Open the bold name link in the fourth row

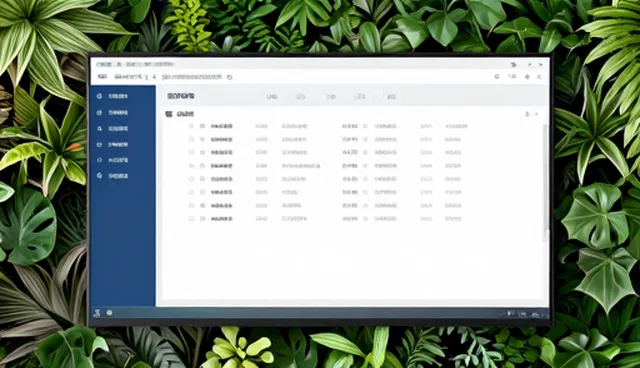coord(222,166)
